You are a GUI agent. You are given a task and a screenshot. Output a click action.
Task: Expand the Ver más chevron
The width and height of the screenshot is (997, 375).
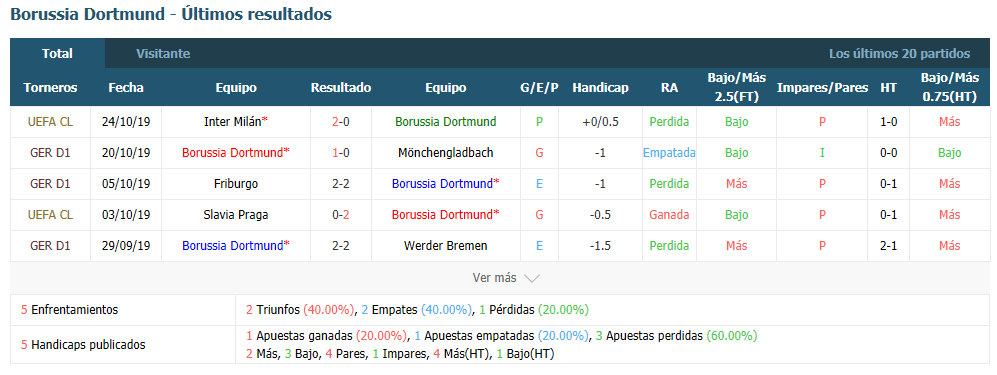coord(532,278)
